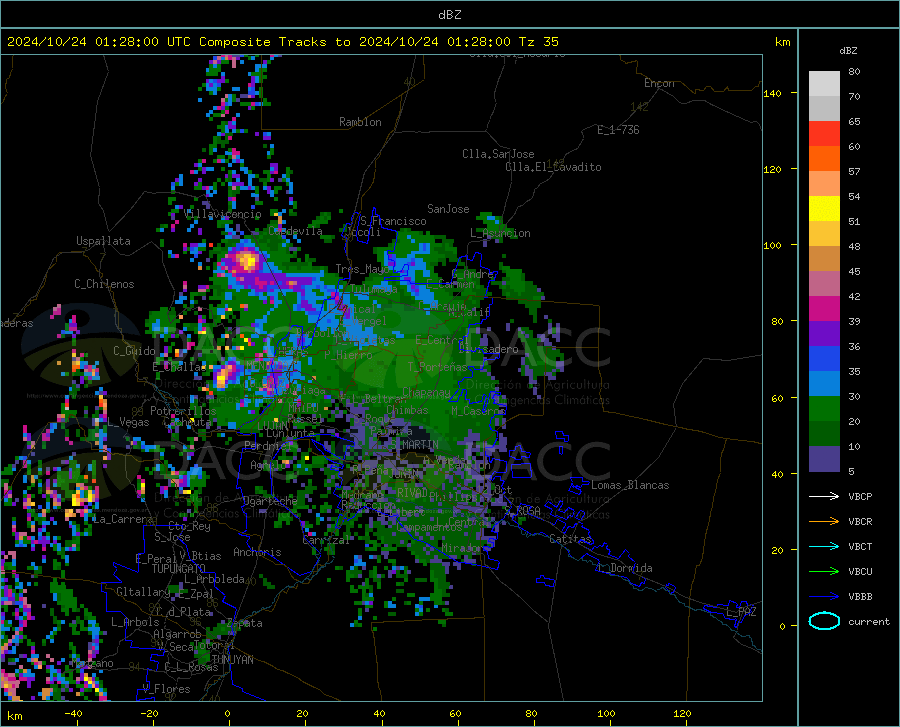The height and width of the screenshot is (727, 900).
Task: Click the 'Encon' place label on map
Action: tap(659, 83)
